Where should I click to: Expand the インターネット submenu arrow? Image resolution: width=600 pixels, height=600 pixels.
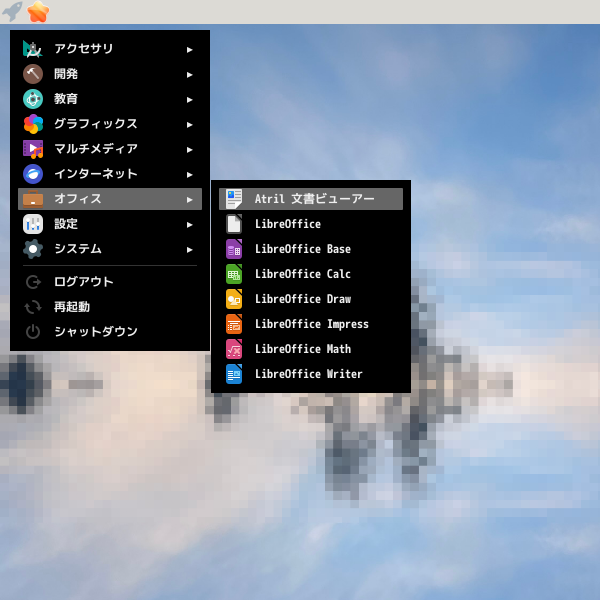point(189,174)
